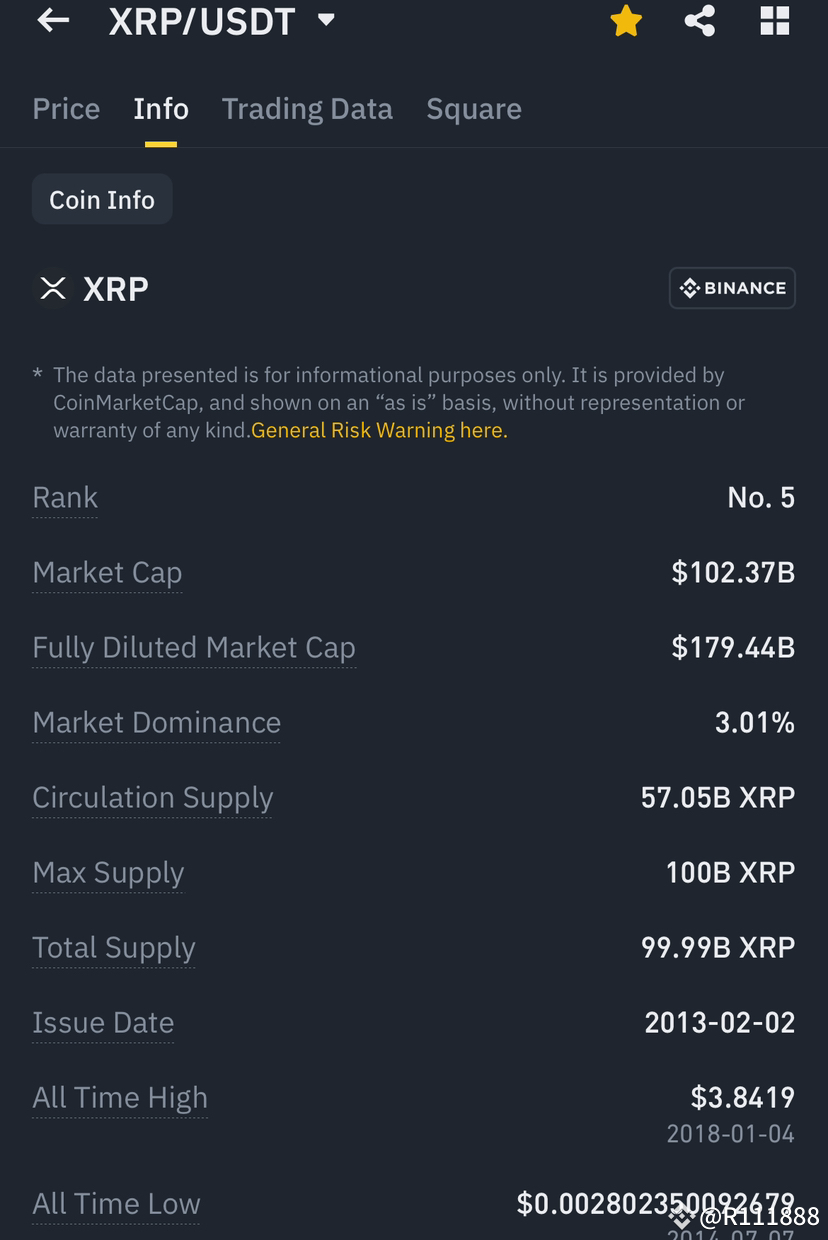Image resolution: width=828 pixels, height=1240 pixels.
Task: Toggle the star to favorite XRP/USDT
Action: point(626,21)
